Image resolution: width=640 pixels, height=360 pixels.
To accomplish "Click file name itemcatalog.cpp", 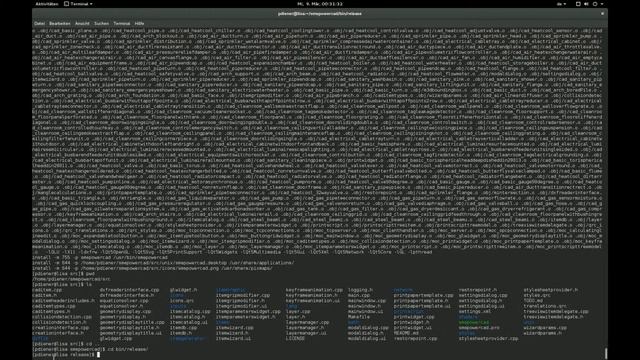I will [190, 311].
